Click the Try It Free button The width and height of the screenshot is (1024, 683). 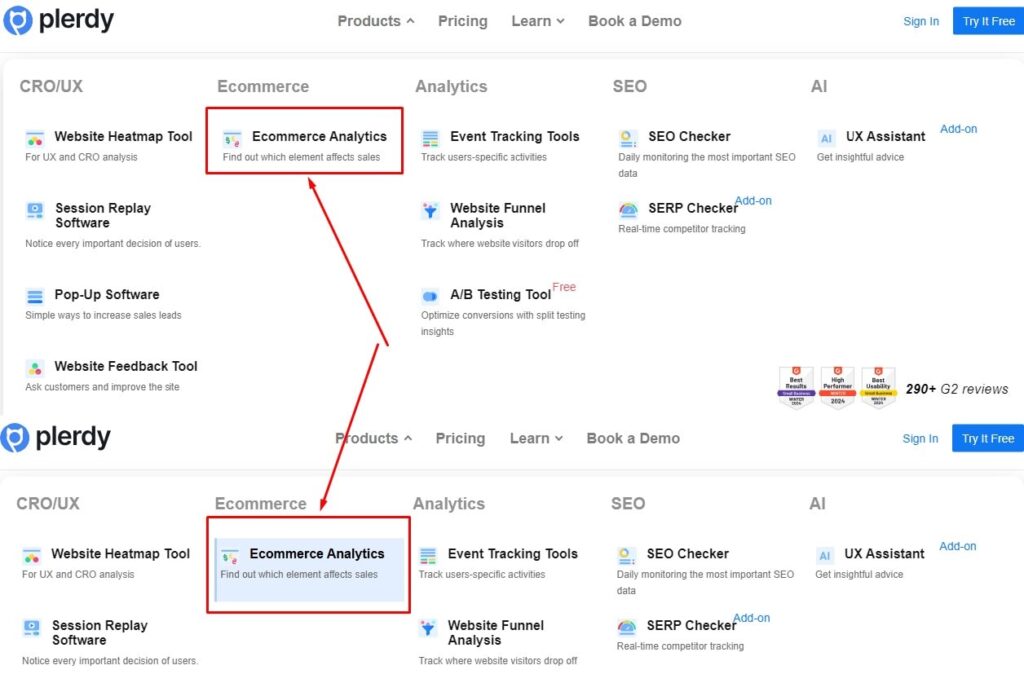click(x=987, y=20)
